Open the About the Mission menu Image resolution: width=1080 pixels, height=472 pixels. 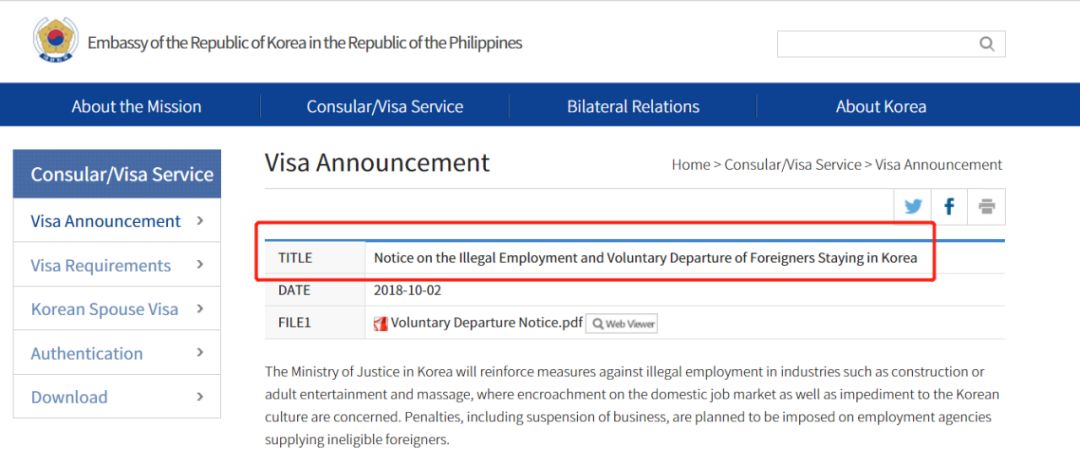click(x=136, y=106)
